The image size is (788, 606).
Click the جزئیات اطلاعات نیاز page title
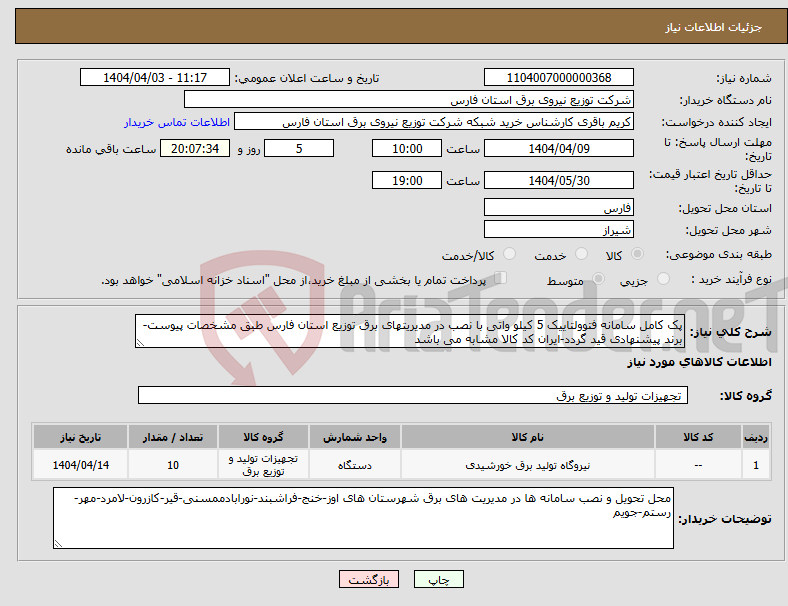coord(714,27)
